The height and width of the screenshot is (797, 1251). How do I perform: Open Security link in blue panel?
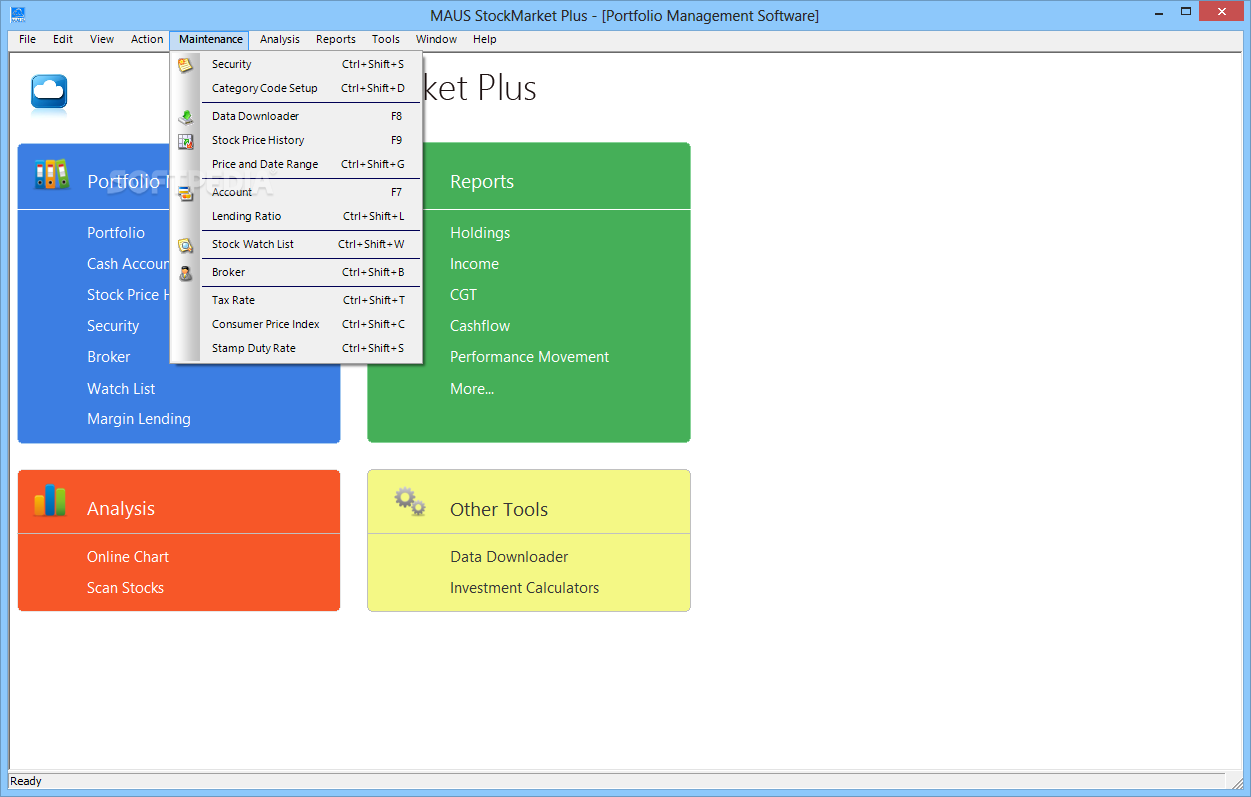(113, 326)
